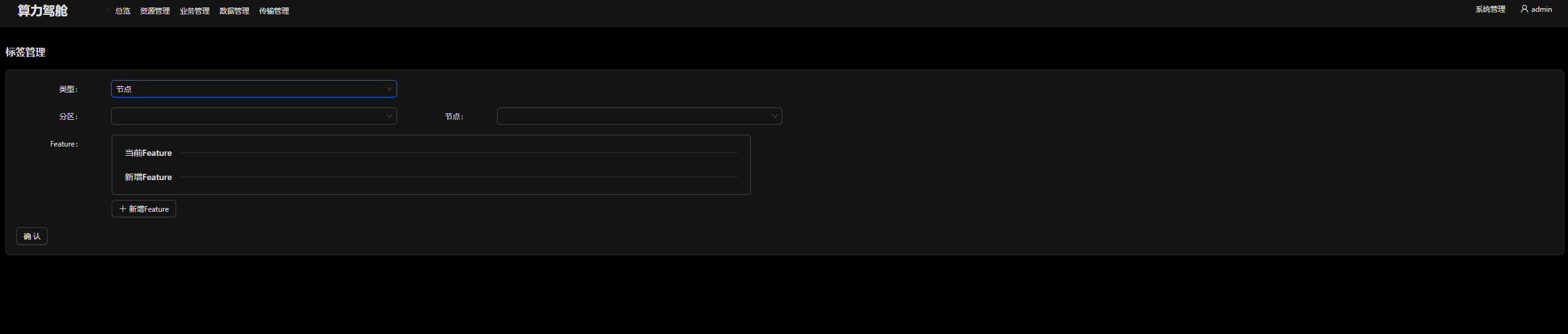The height and width of the screenshot is (334, 1568).
Task: Click the plus icon on 新增Feature button
Action: [x=122, y=209]
